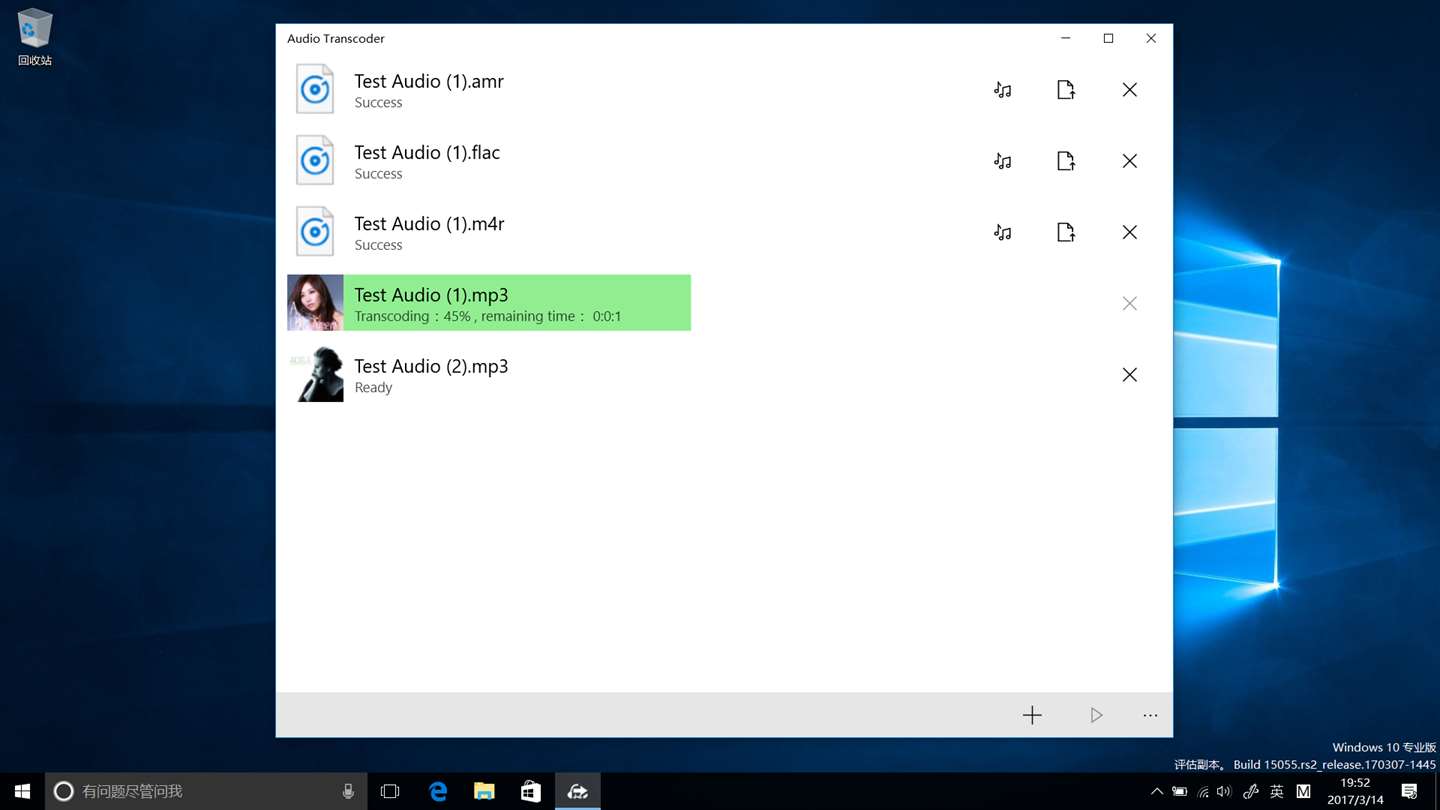
Task: Open Windows Store from the taskbar
Action: tap(530, 791)
